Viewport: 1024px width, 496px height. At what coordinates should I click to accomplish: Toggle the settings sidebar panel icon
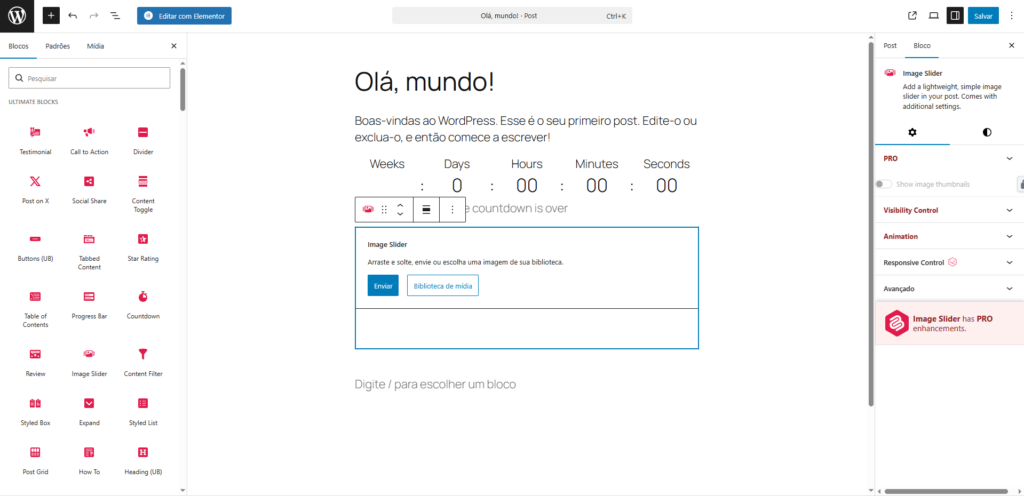[x=955, y=16]
